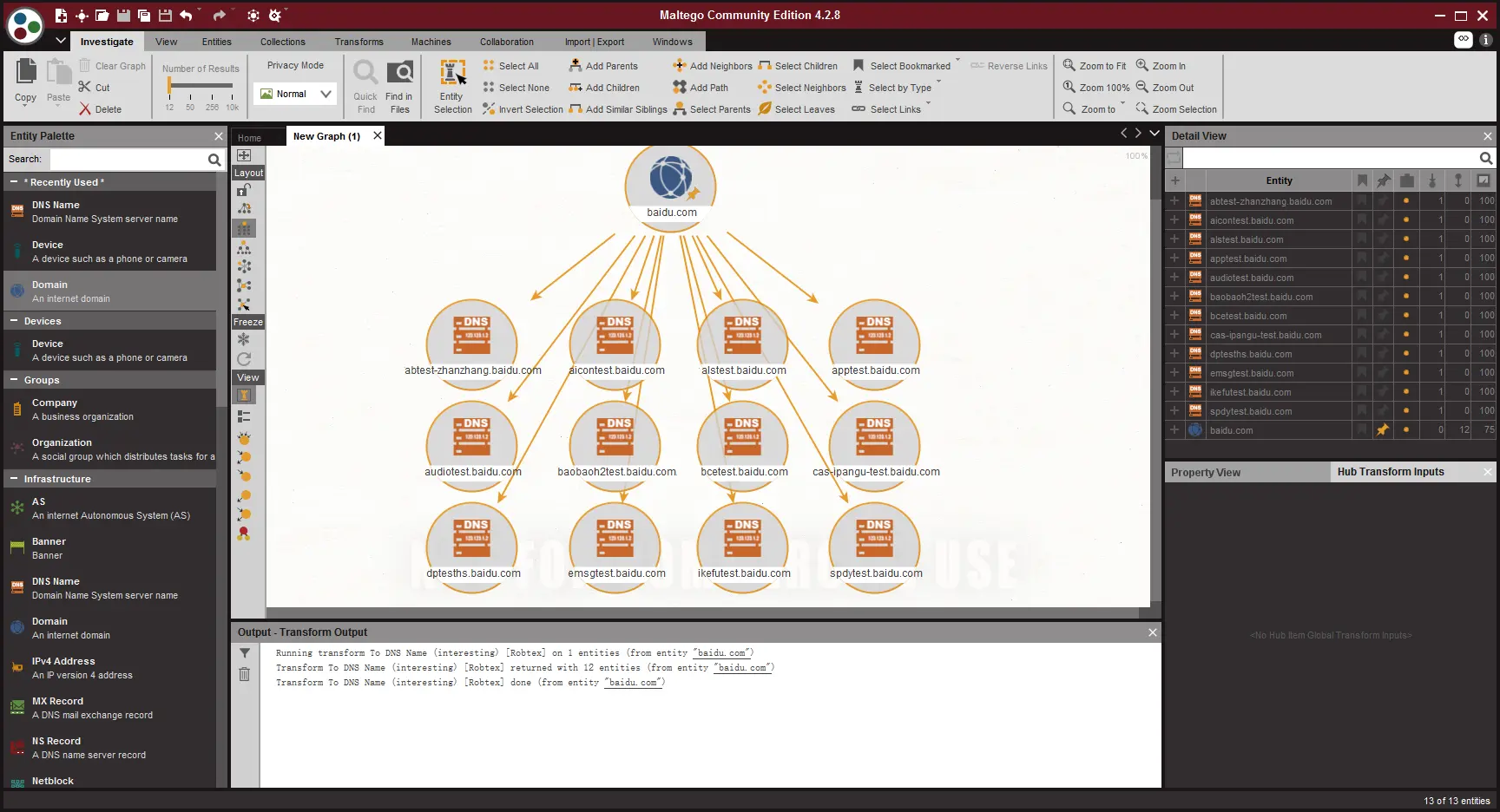Click the Invert Selection button

[x=523, y=109]
